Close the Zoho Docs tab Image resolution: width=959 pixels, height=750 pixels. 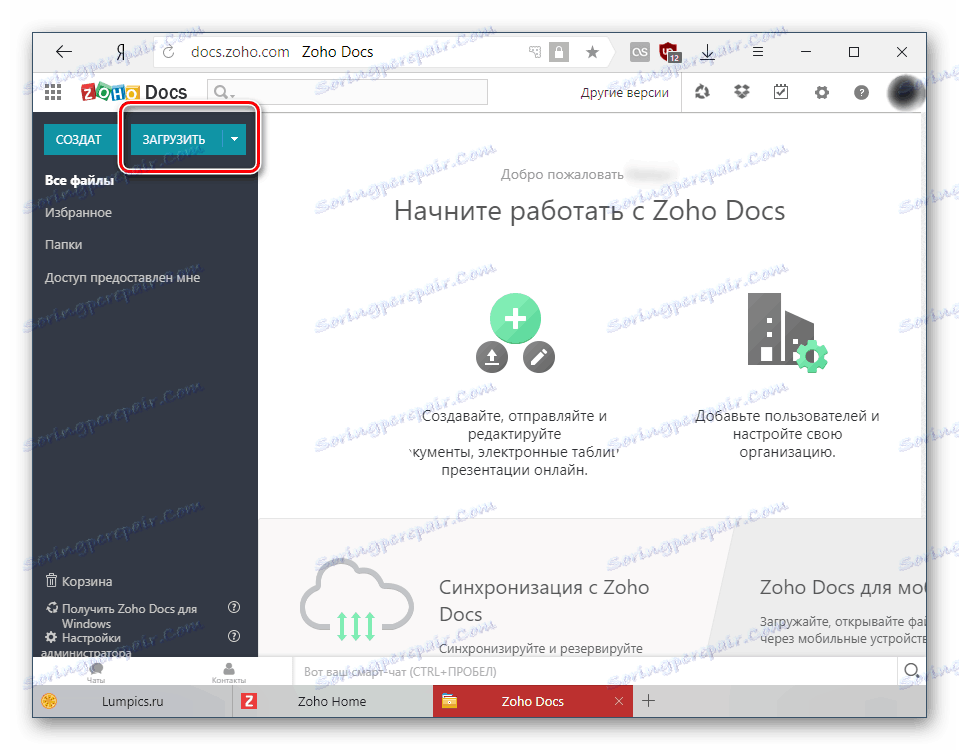pyautogui.click(x=619, y=701)
